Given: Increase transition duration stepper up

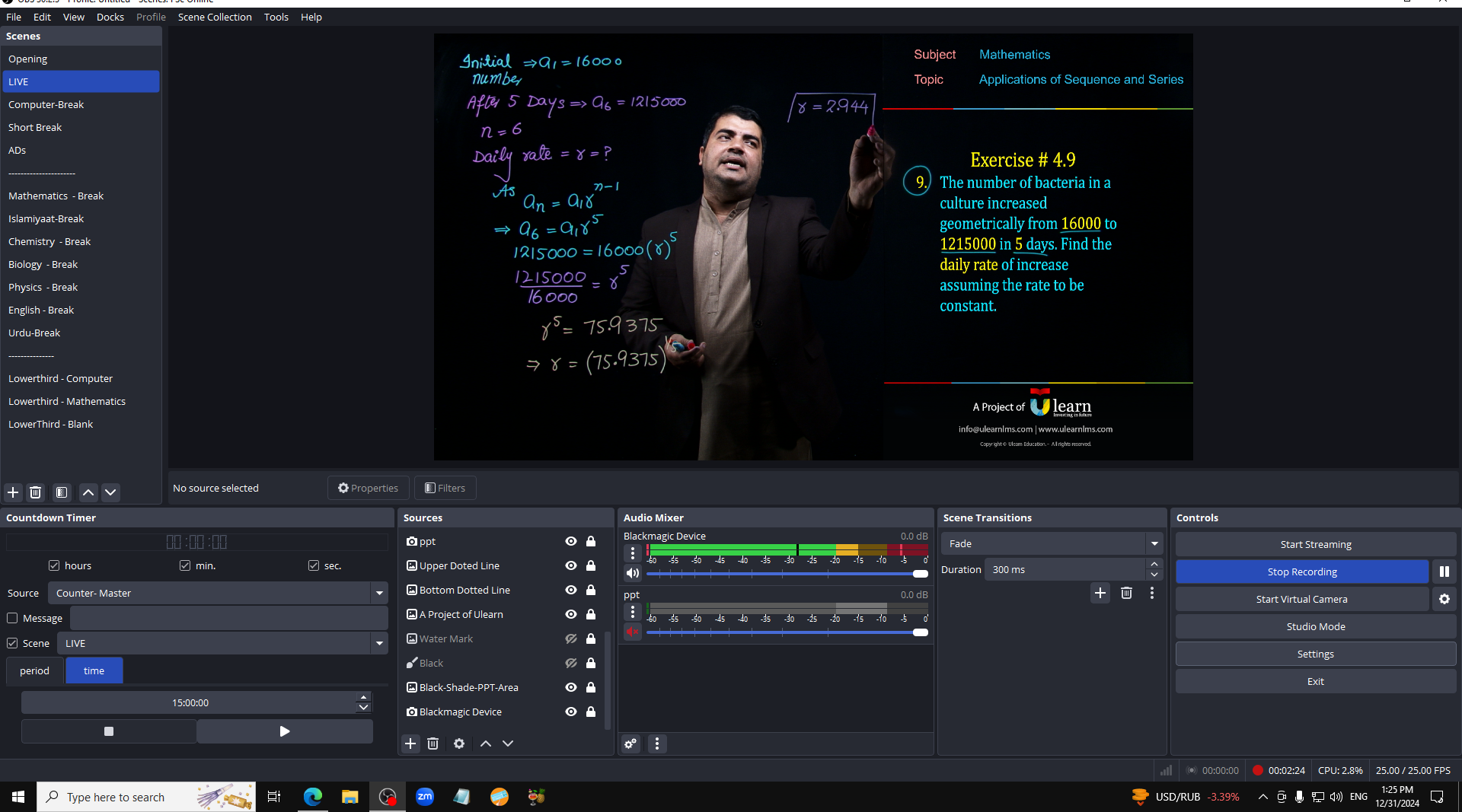Looking at the screenshot, I should (1154, 565).
